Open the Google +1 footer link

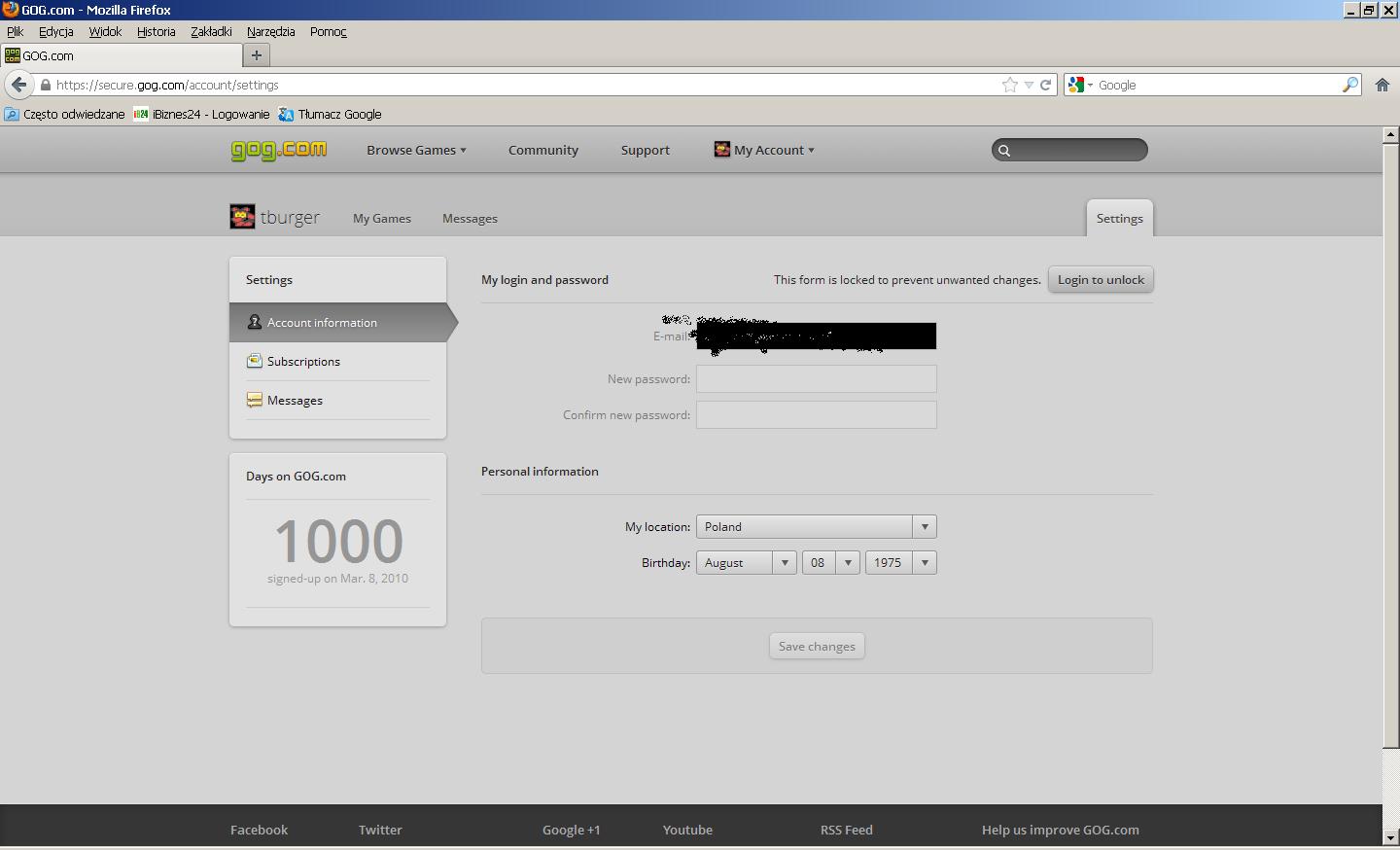pos(571,830)
